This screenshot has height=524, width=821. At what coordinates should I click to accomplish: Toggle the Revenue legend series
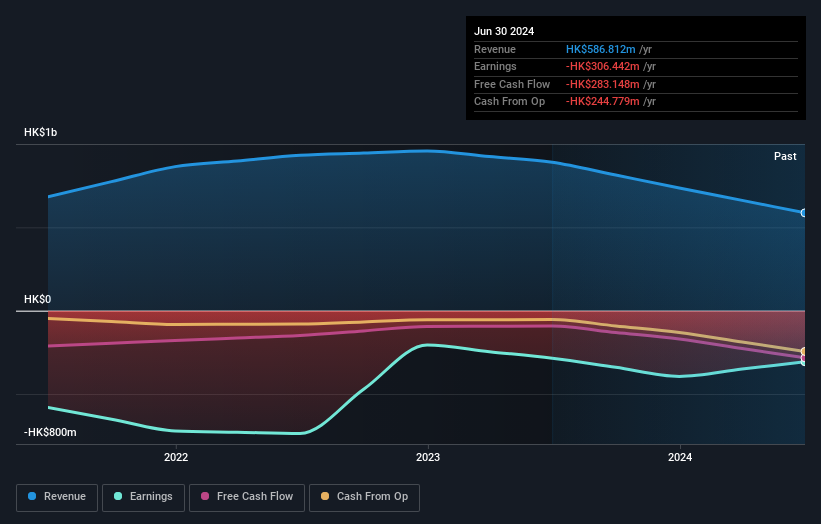(57, 497)
